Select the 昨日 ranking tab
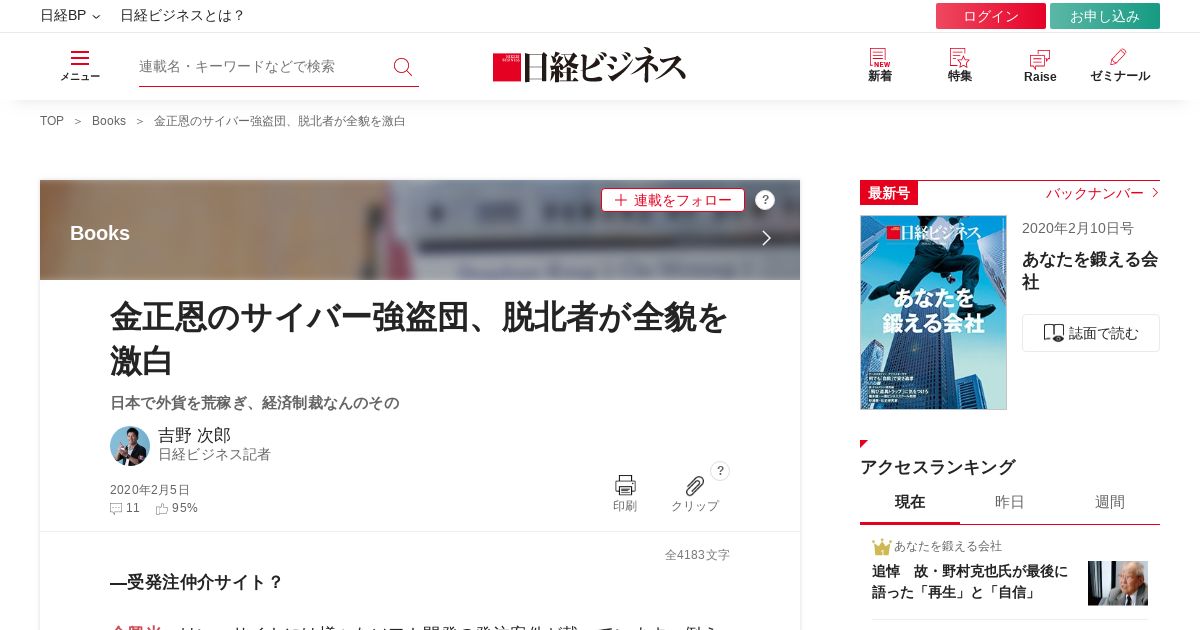The height and width of the screenshot is (630, 1200). (x=1010, y=502)
